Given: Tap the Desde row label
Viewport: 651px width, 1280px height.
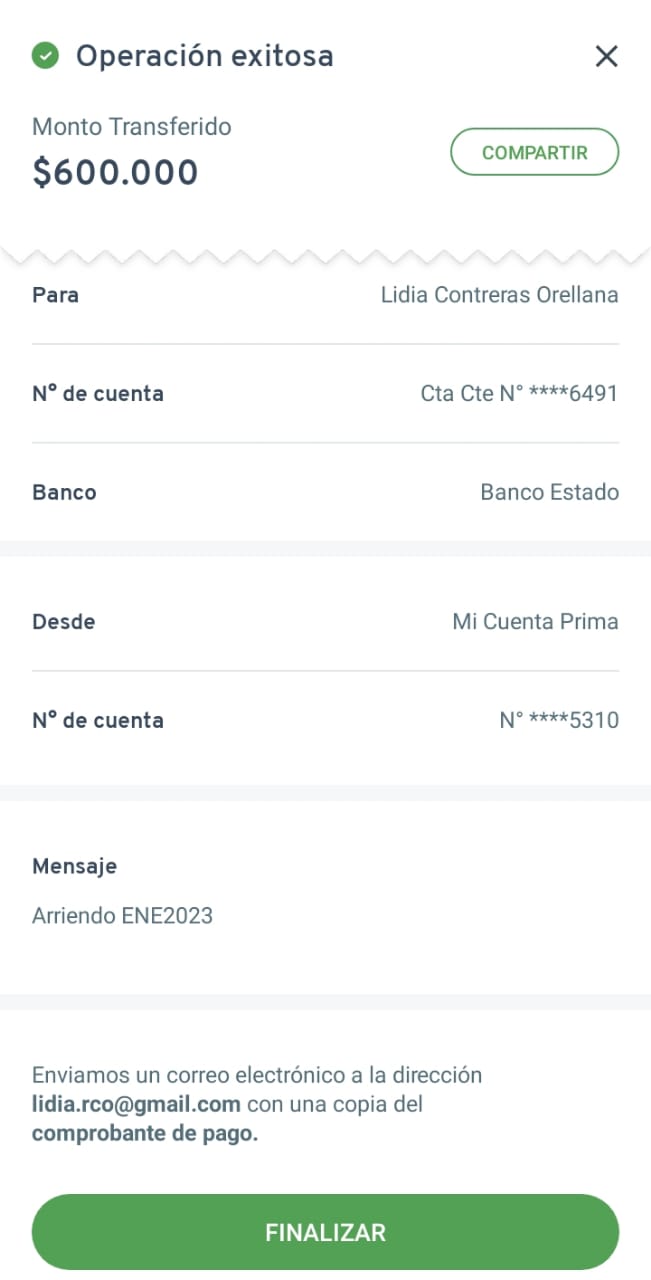Looking at the screenshot, I should (63, 621).
